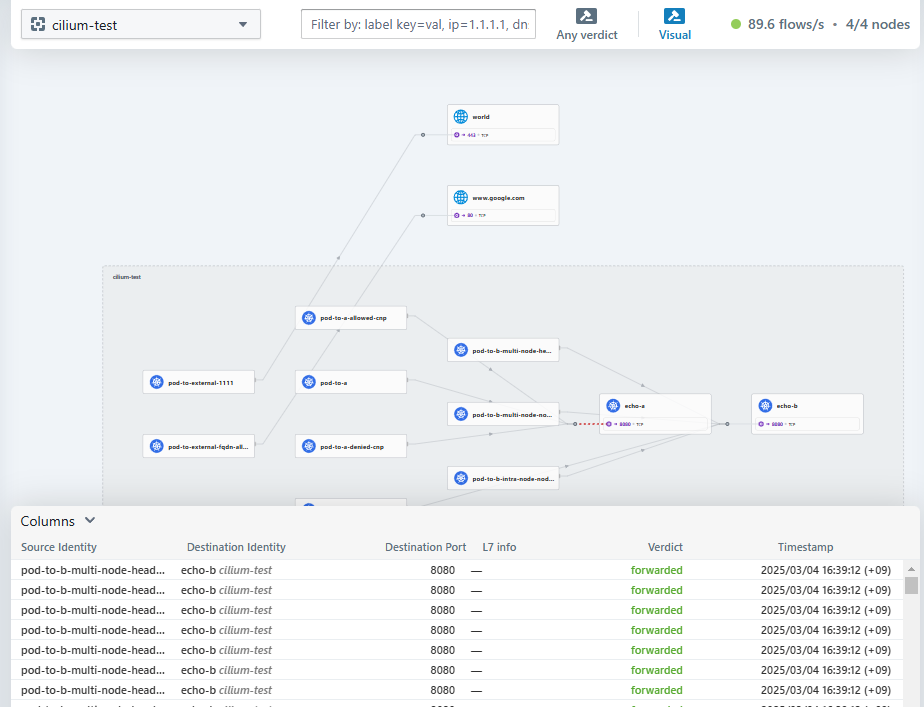Click the pod-to-a-allowed-cnp pod icon
Image resolution: width=924 pixels, height=707 pixels.
pyautogui.click(x=309, y=318)
